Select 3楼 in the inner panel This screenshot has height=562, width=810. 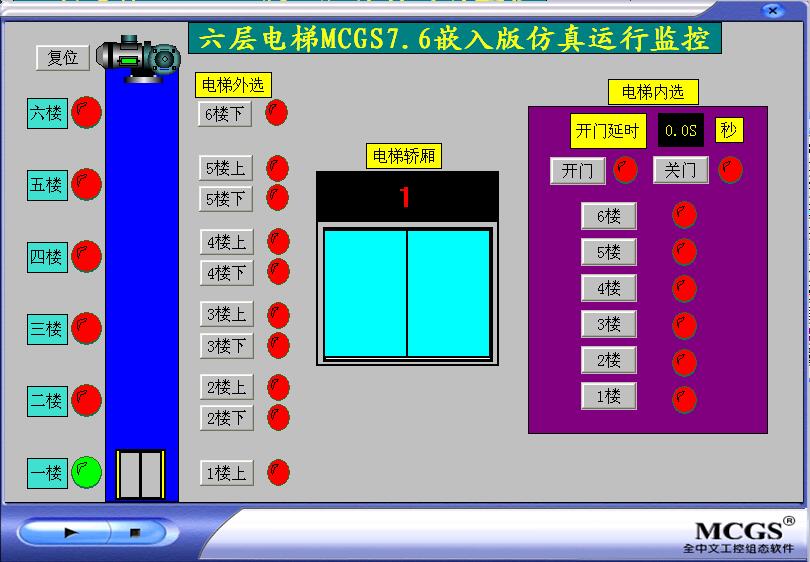tap(609, 324)
